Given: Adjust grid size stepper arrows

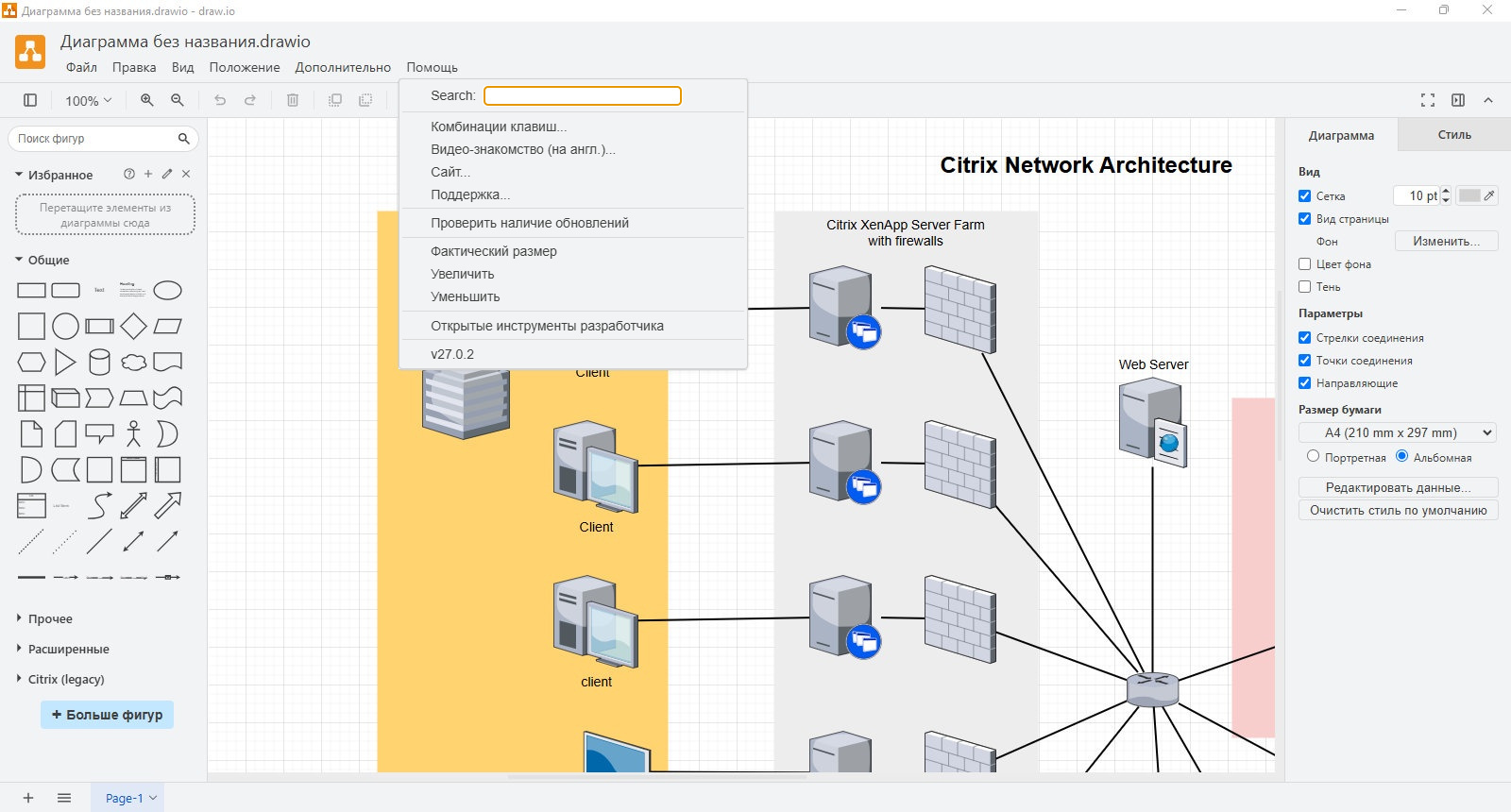Looking at the screenshot, I should (1446, 195).
